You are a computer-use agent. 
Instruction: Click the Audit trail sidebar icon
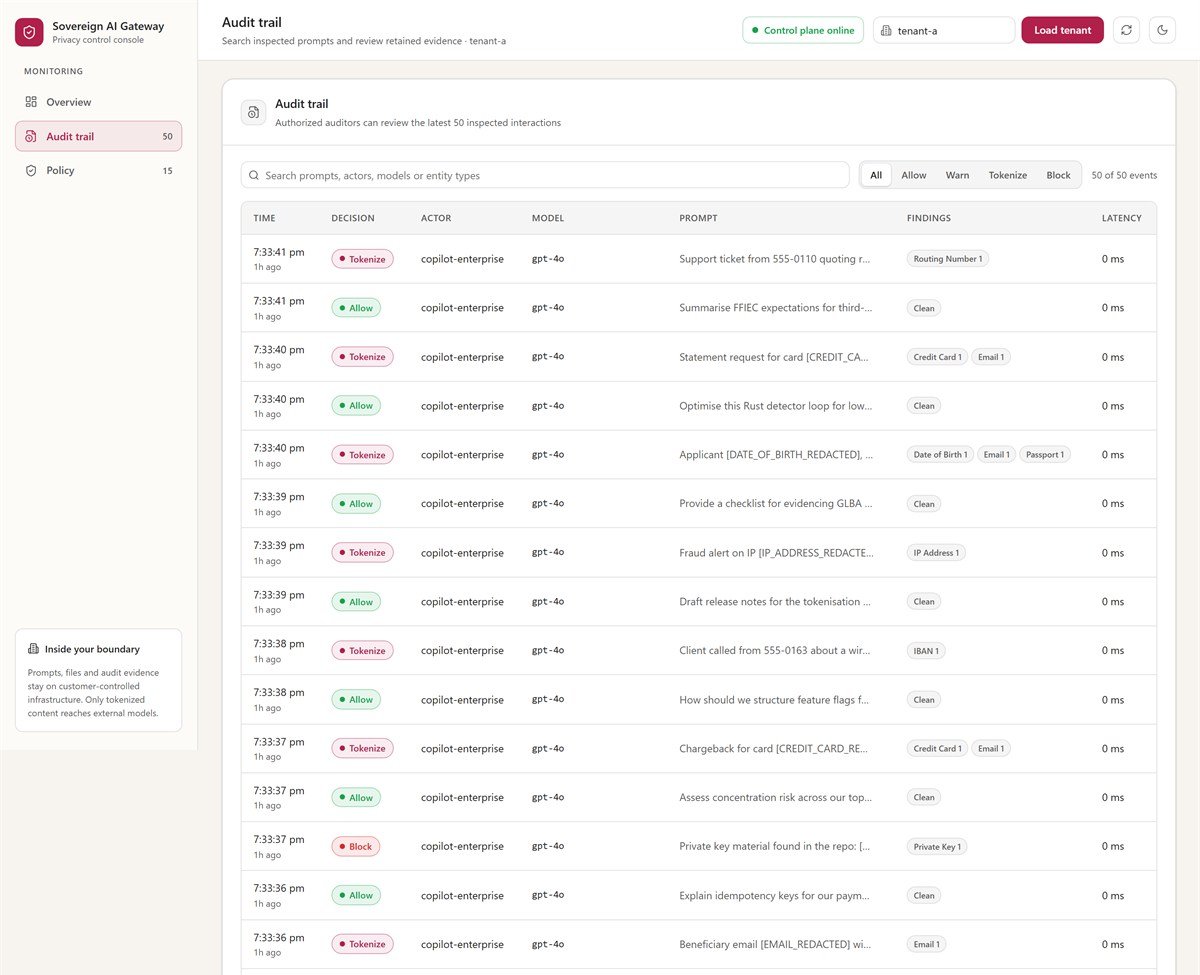point(31,136)
